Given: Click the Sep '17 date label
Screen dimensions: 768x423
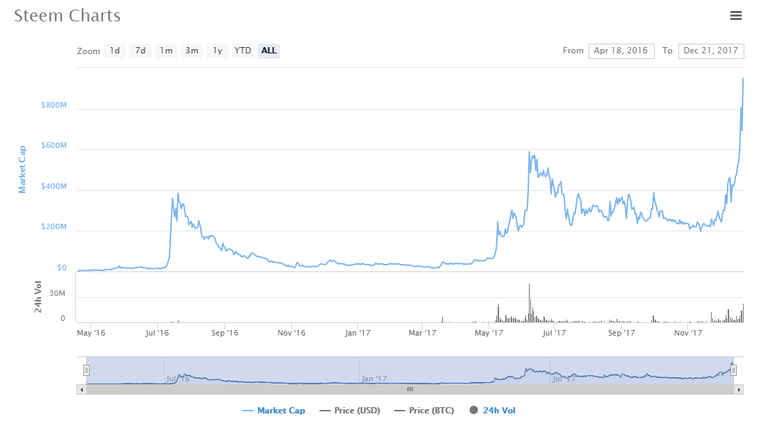Looking at the screenshot, I should coord(622,333).
